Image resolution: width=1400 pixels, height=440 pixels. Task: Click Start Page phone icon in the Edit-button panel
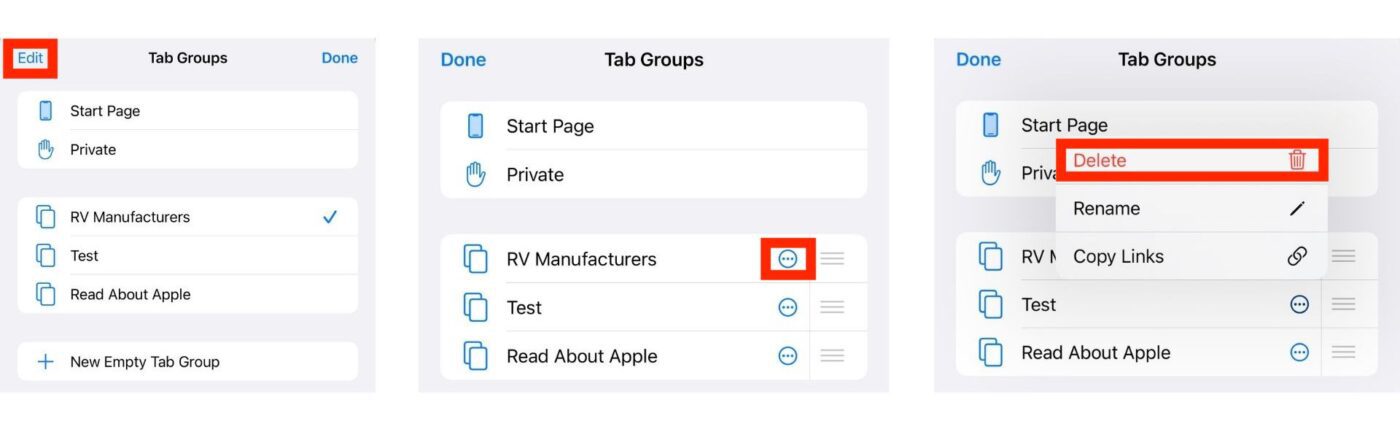45,111
